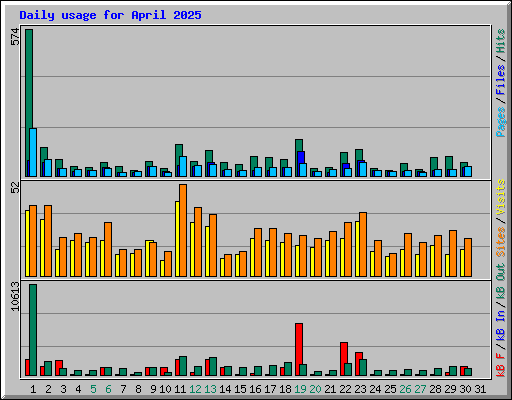The width and height of the screenshot is (512, 400).
Task: Click the green weekend day label 20
Action: pyautogui.click(x=315, y=389)
